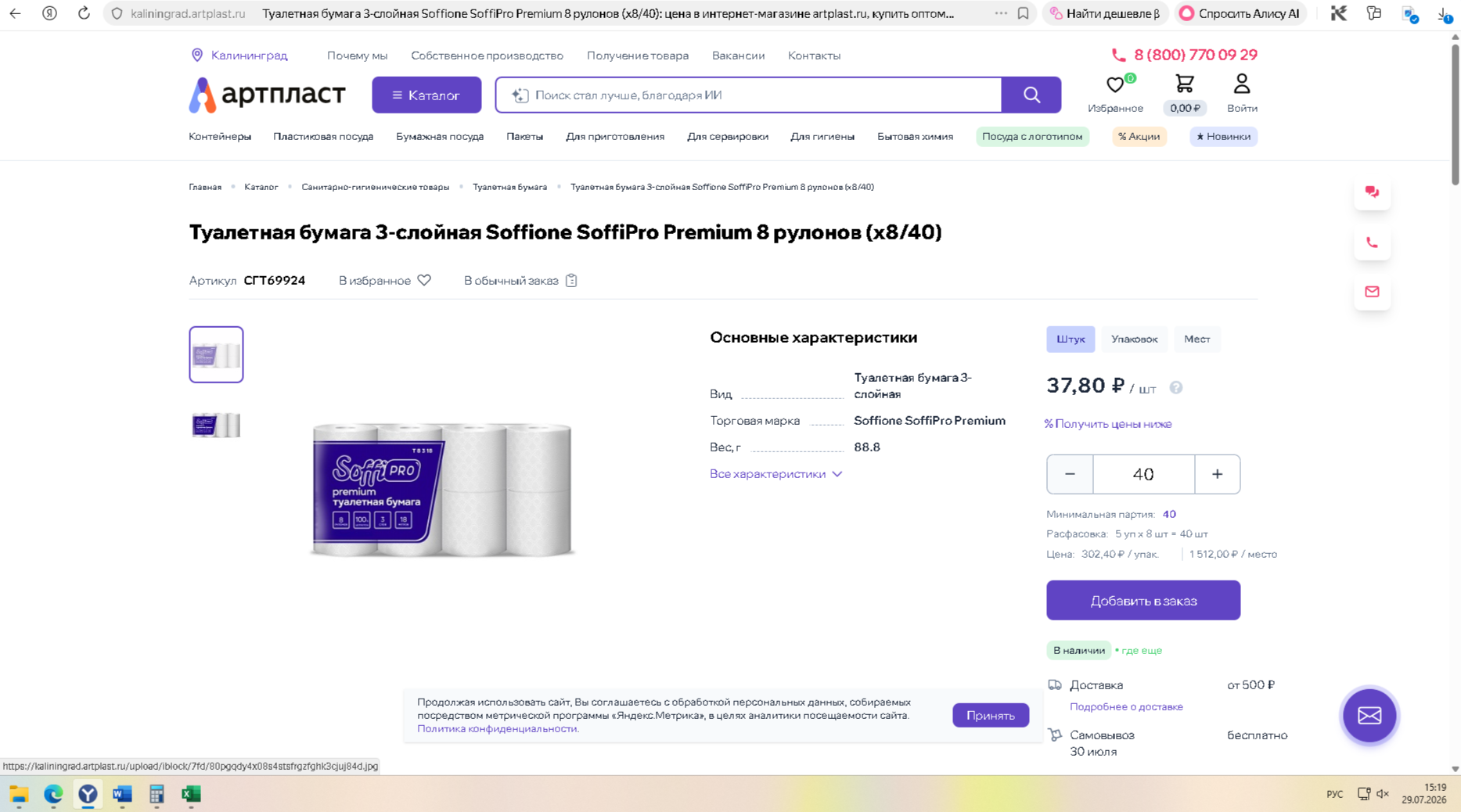Click the search magnifier button
1461x812 pixels.
point(1031,95)
